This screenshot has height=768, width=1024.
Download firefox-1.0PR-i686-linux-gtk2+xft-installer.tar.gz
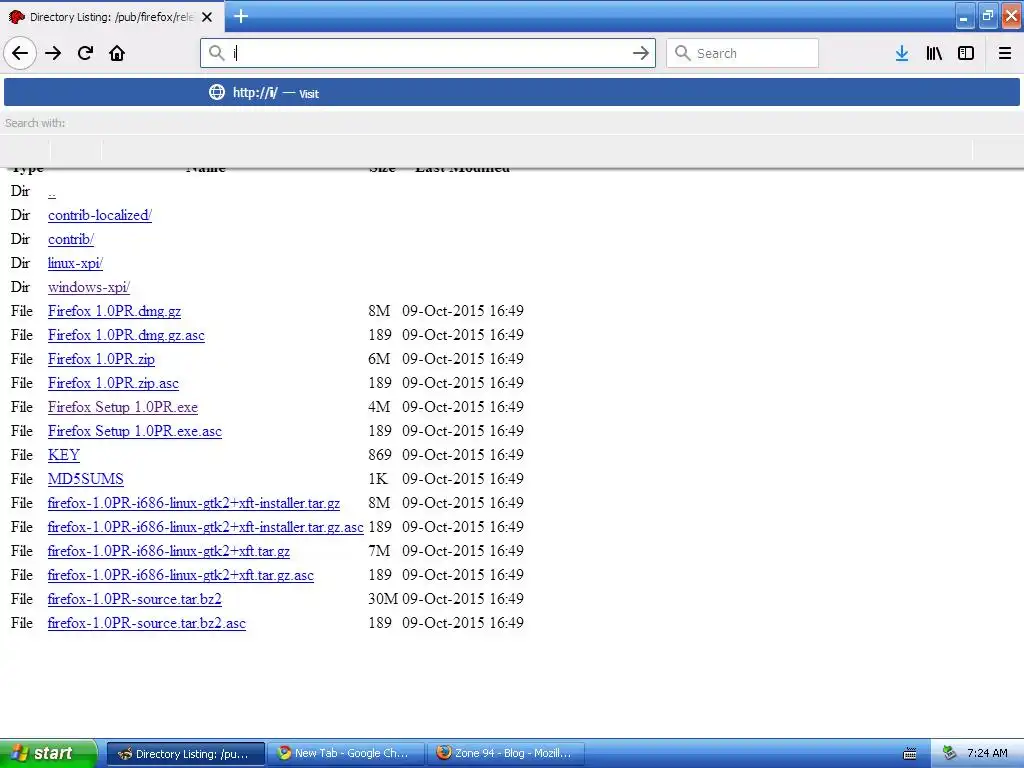coord(194,503)
